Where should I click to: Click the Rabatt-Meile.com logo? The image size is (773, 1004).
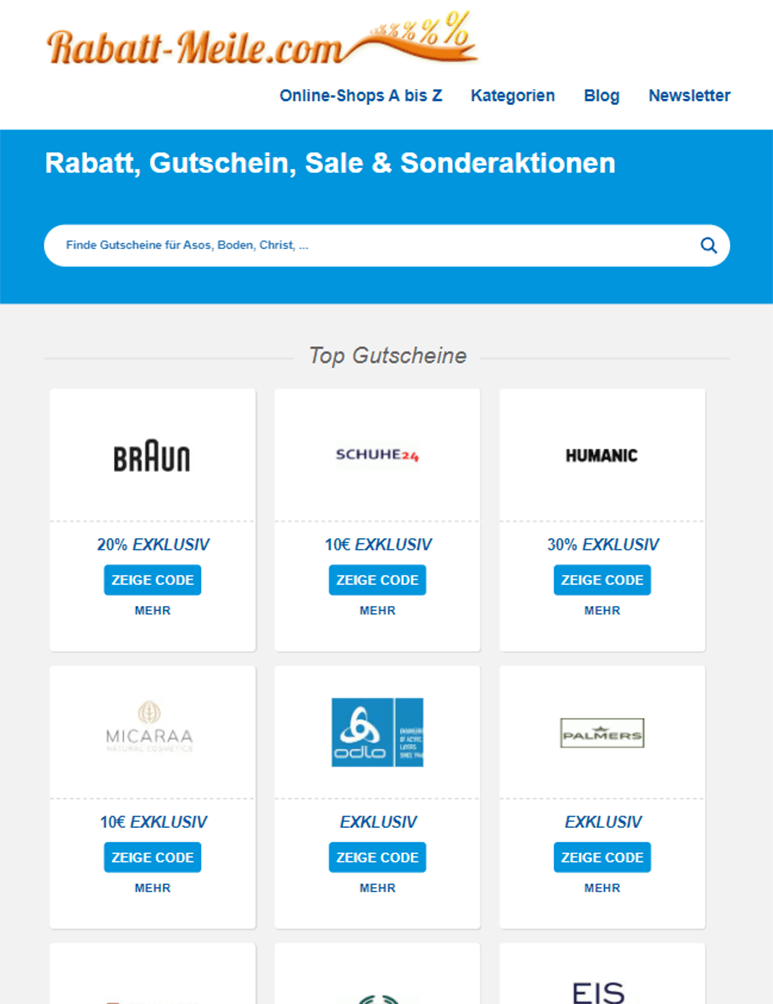coord(258,43)
